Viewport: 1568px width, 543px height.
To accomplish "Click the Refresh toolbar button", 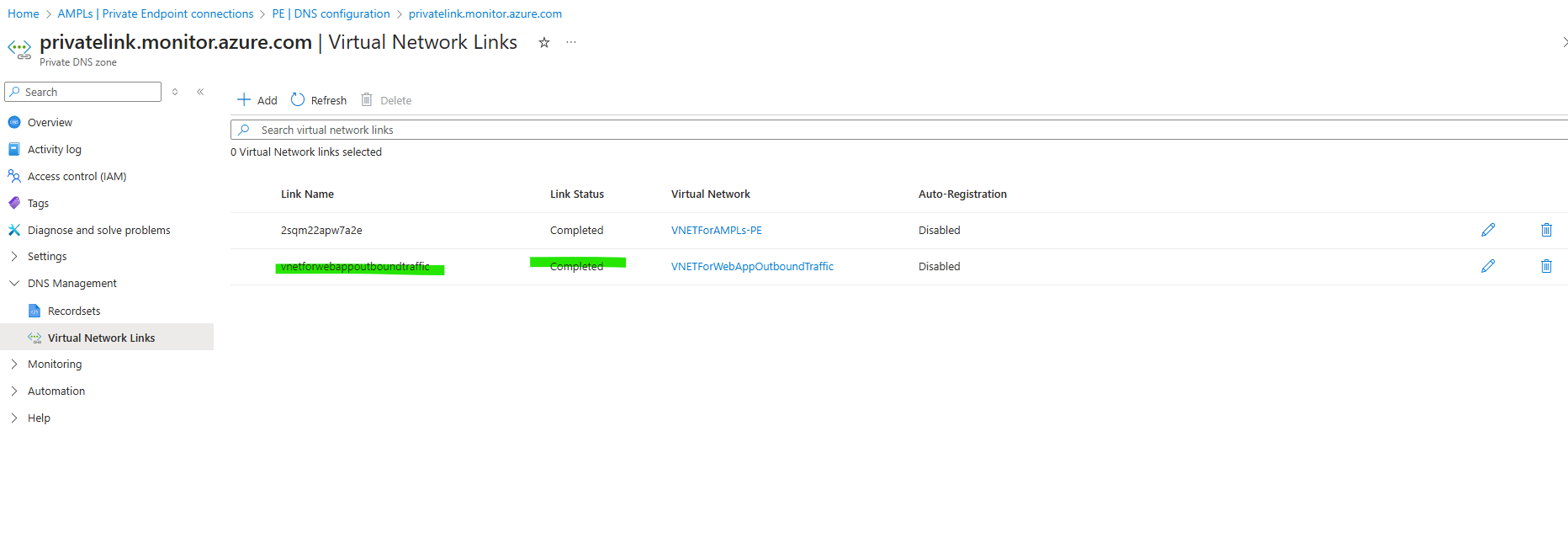I will tap(319, 100).
